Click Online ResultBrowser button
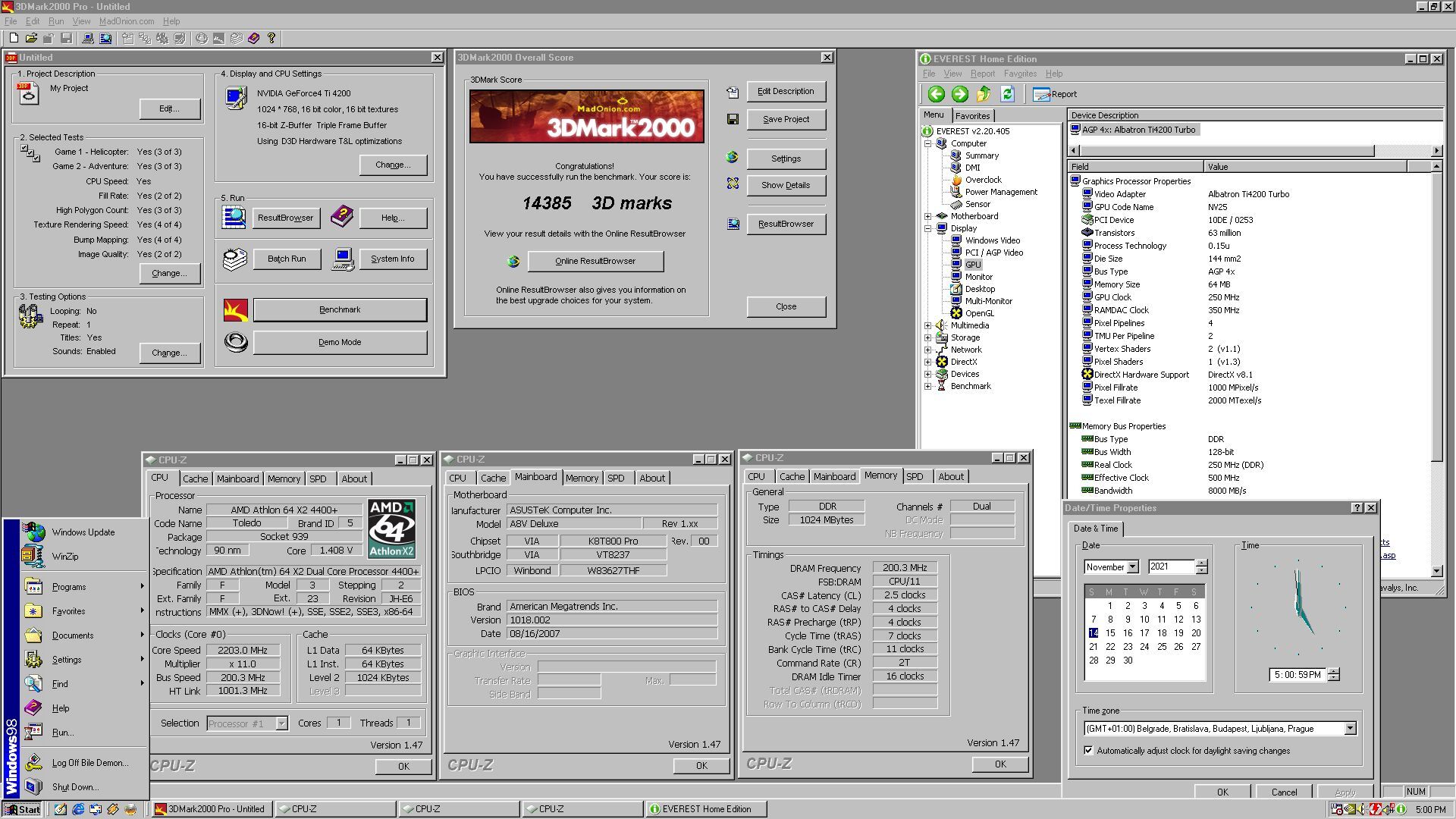Viewport: 1456px width, 819px height. pyautogui.click(x=595, y=261)
